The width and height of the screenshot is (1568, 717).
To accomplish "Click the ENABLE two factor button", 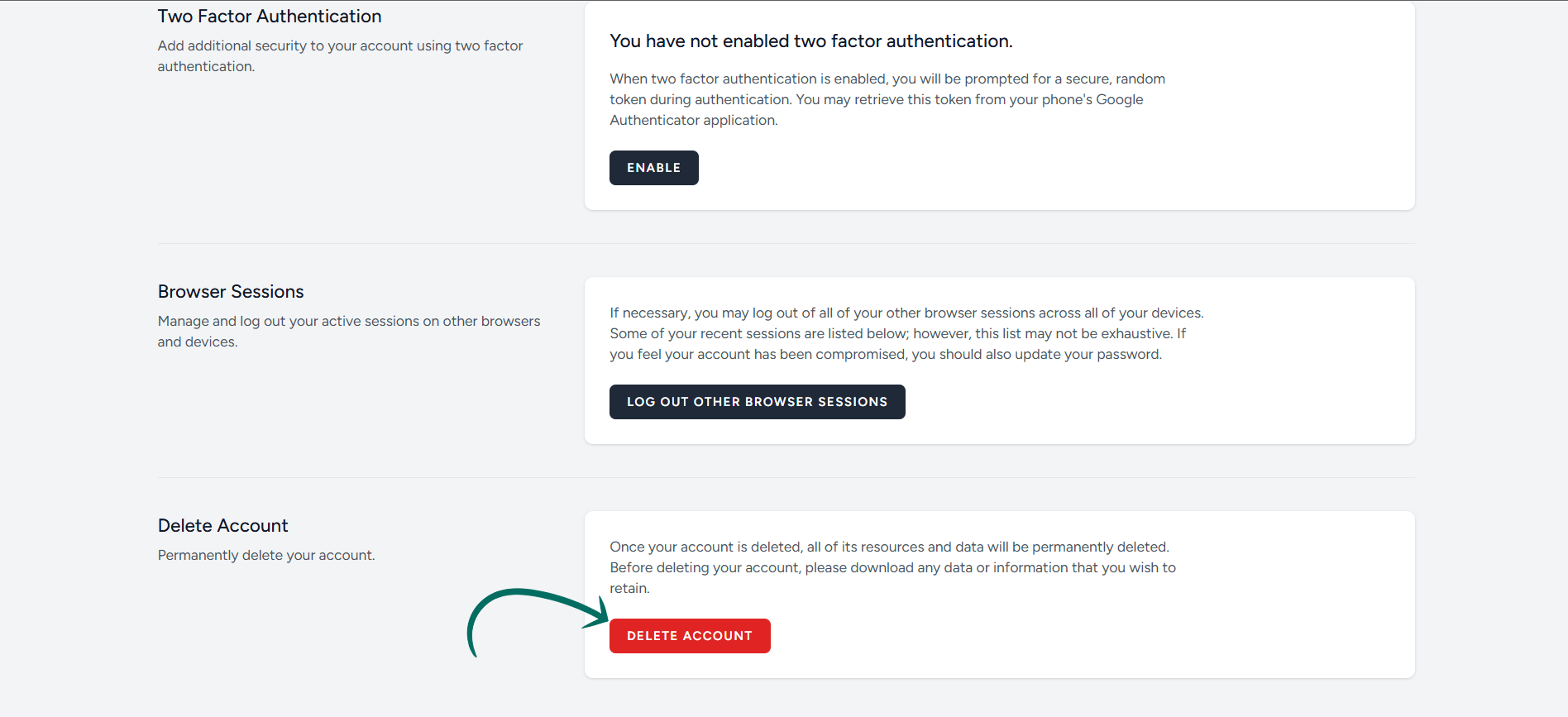I will [653, 168].
